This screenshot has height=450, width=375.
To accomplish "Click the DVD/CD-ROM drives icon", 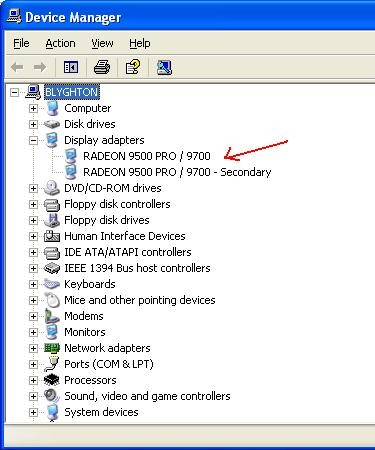I will point(52,188).
